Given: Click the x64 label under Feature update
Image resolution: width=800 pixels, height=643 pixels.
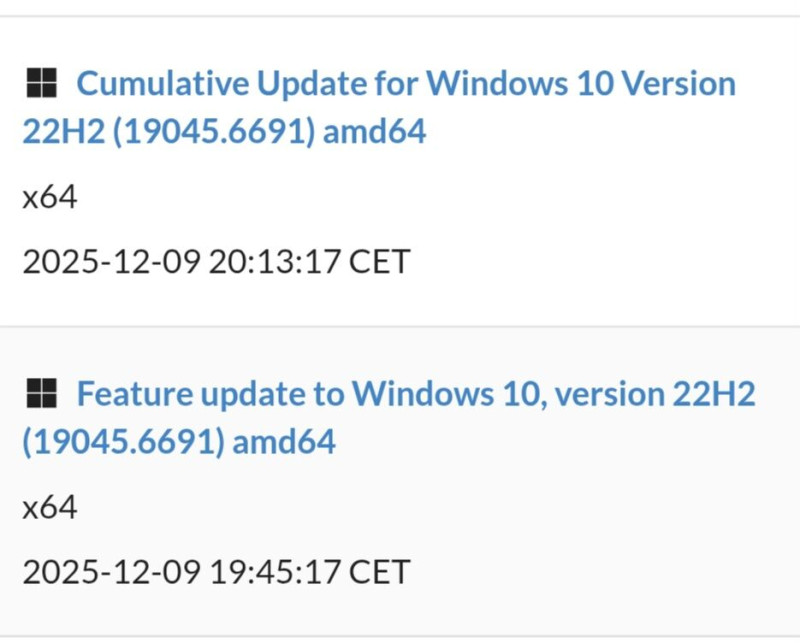Looking at the screenshot, I should tap(49, 508).
